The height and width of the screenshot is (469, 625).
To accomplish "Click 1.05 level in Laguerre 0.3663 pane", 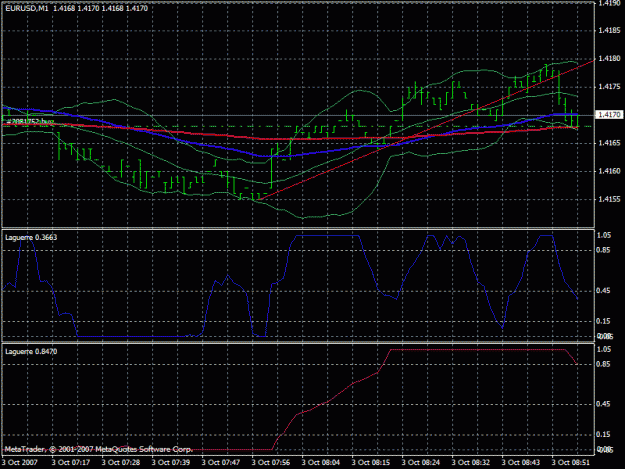I will pos(603,235).
